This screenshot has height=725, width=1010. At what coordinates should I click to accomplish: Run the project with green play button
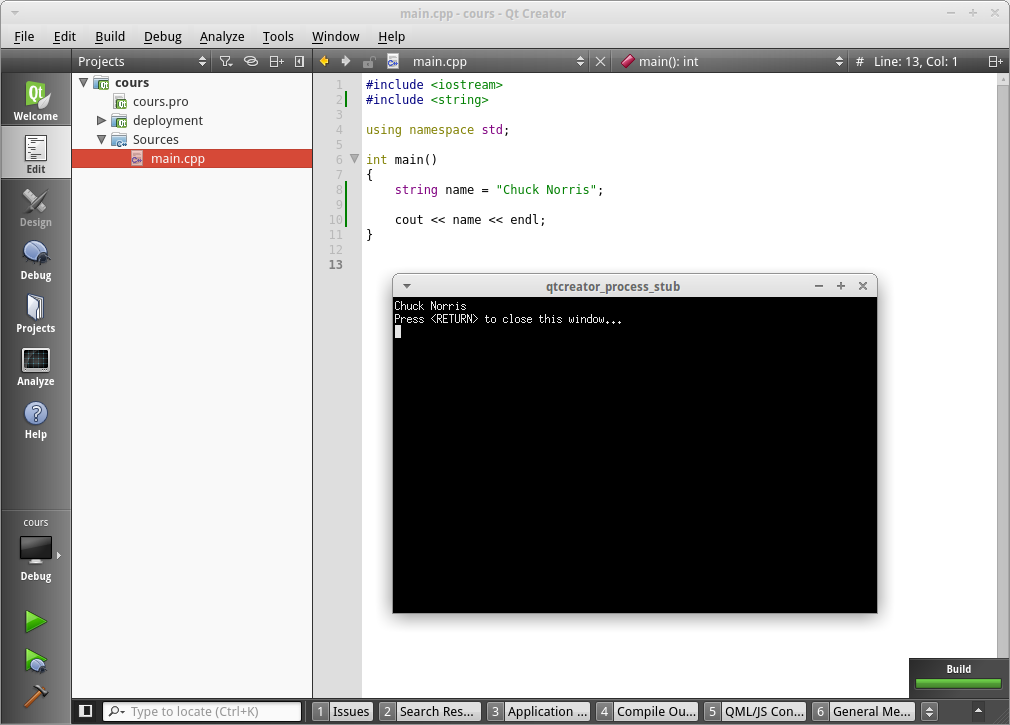(x=35, y=621)
